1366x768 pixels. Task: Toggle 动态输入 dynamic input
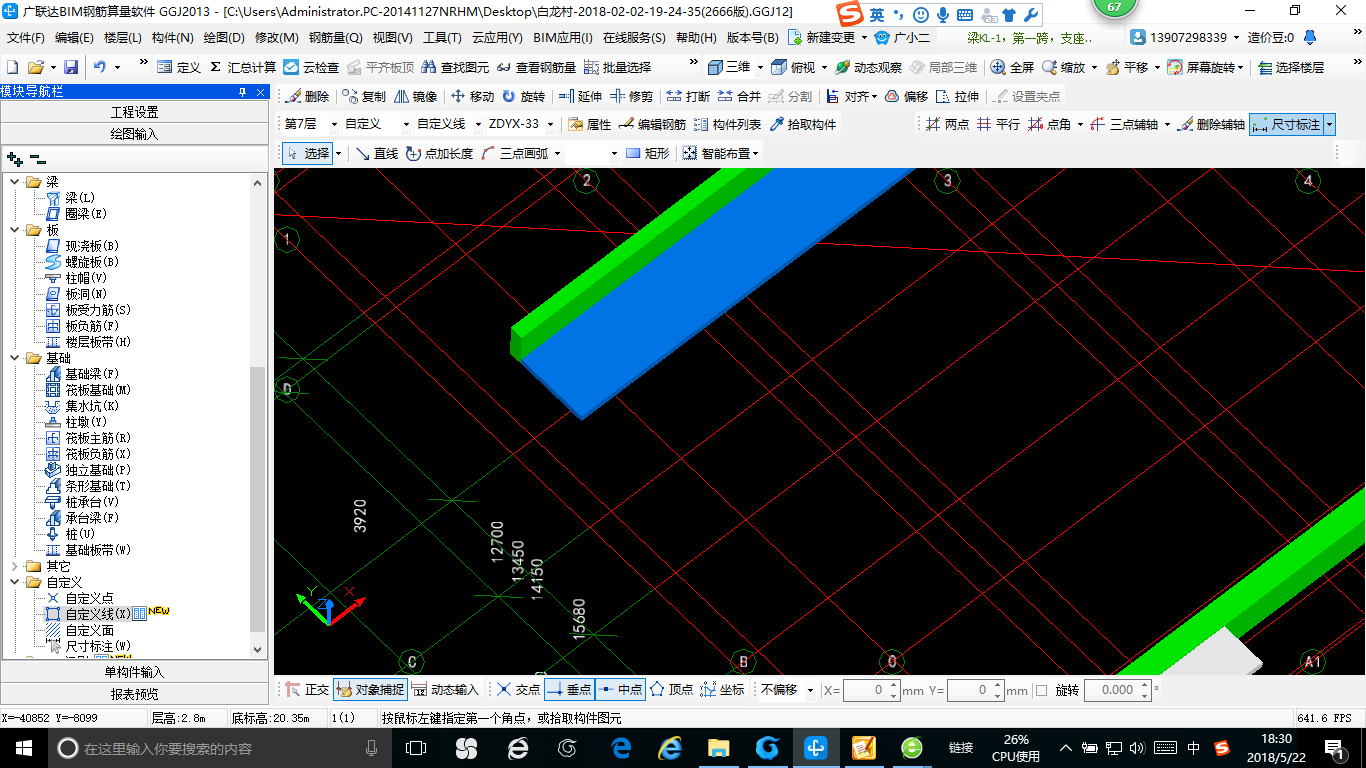(x=445, y=690)
